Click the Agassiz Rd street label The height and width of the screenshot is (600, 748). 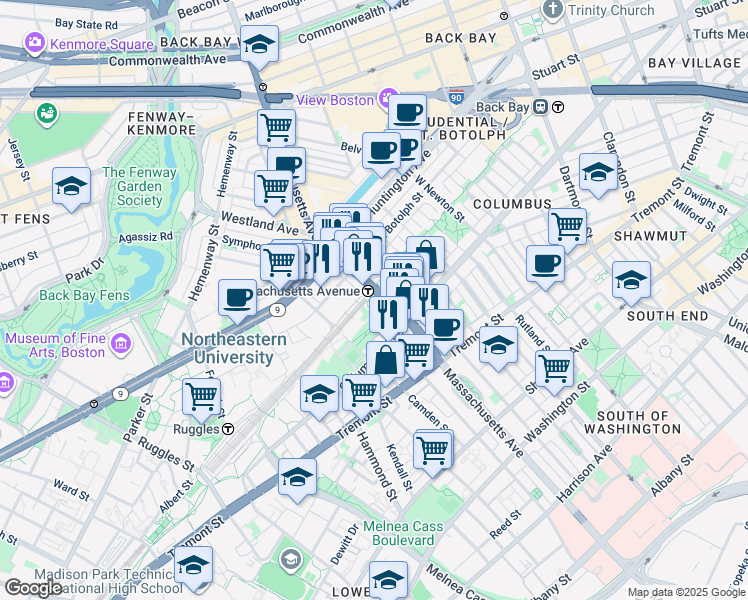(145, 237)
